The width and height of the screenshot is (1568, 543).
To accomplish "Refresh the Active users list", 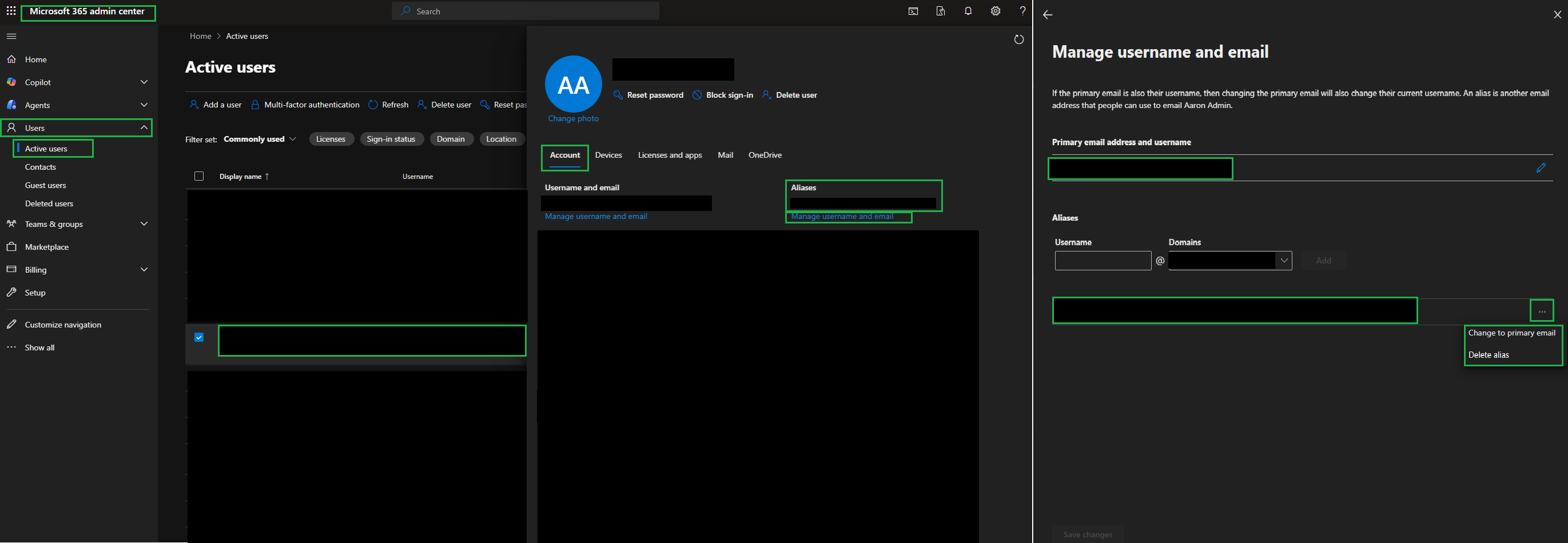I will pyautogui.click(x=388, y=104).
